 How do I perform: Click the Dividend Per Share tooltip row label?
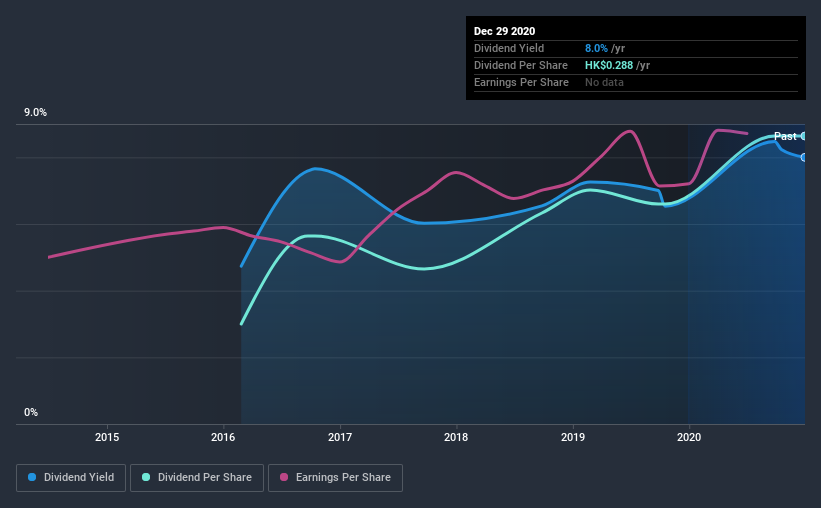tap(520, 65)
